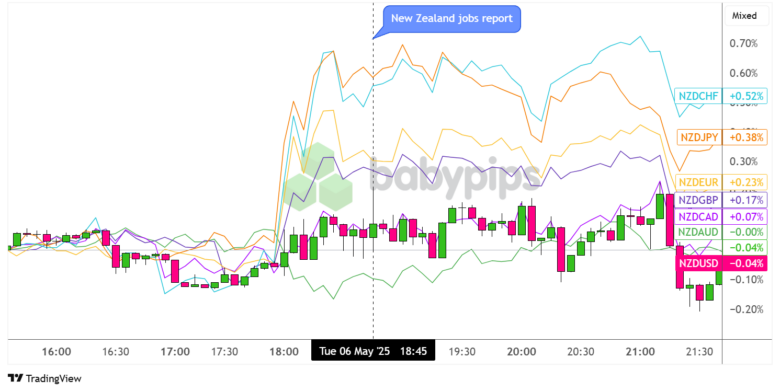780x392 pixels.
Task: Click the 16:00 time axis label
Action: point(56,352)
